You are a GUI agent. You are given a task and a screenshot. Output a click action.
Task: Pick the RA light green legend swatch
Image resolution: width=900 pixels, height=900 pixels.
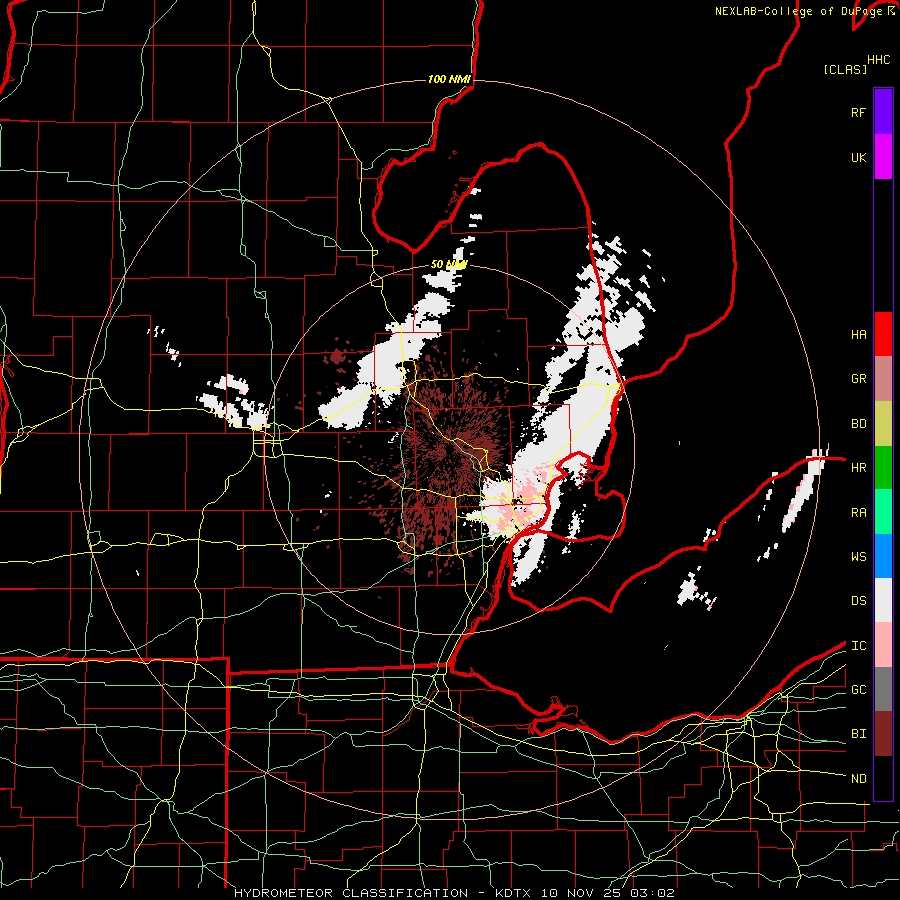point(883,512)
